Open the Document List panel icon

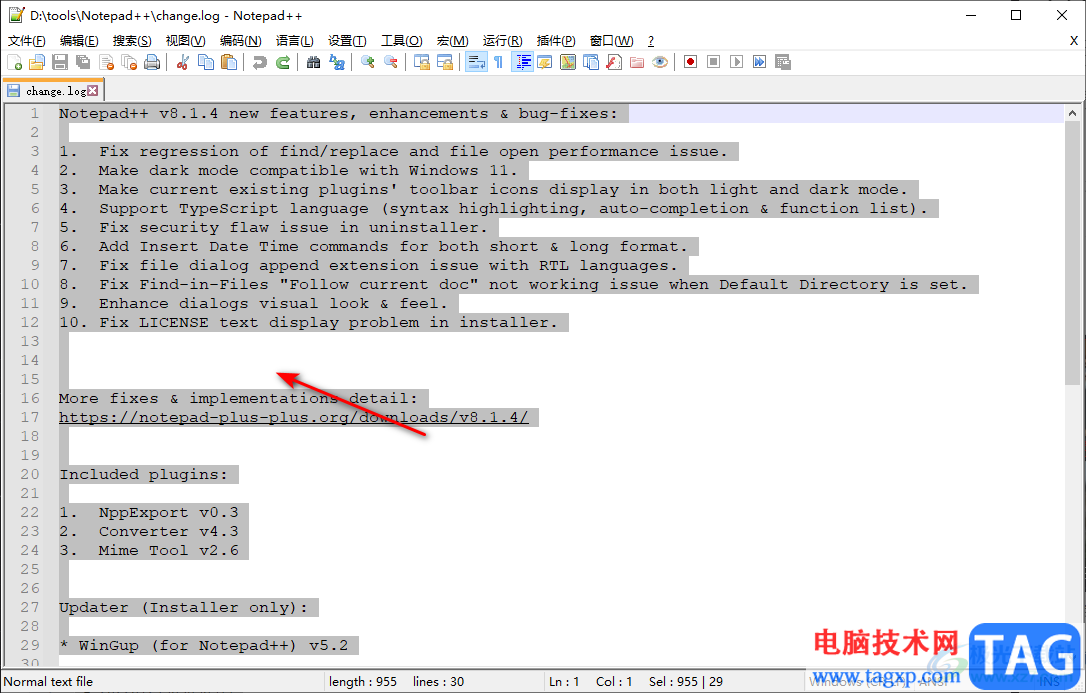coord(591,62)
